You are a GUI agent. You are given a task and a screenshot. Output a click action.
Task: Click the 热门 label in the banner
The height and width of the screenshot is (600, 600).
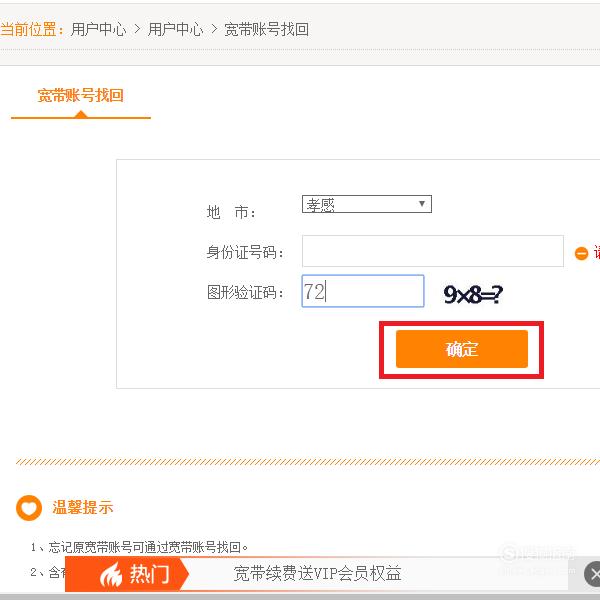149,574
